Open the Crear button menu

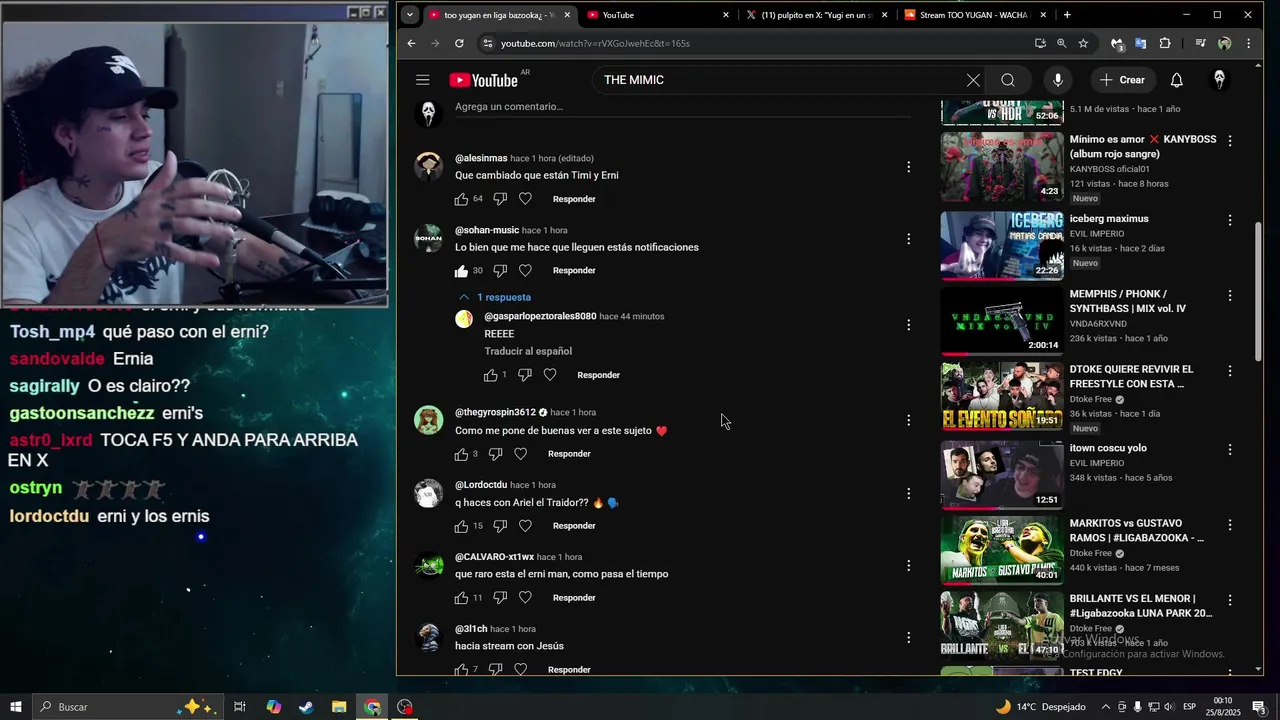tap(1123, 80)
